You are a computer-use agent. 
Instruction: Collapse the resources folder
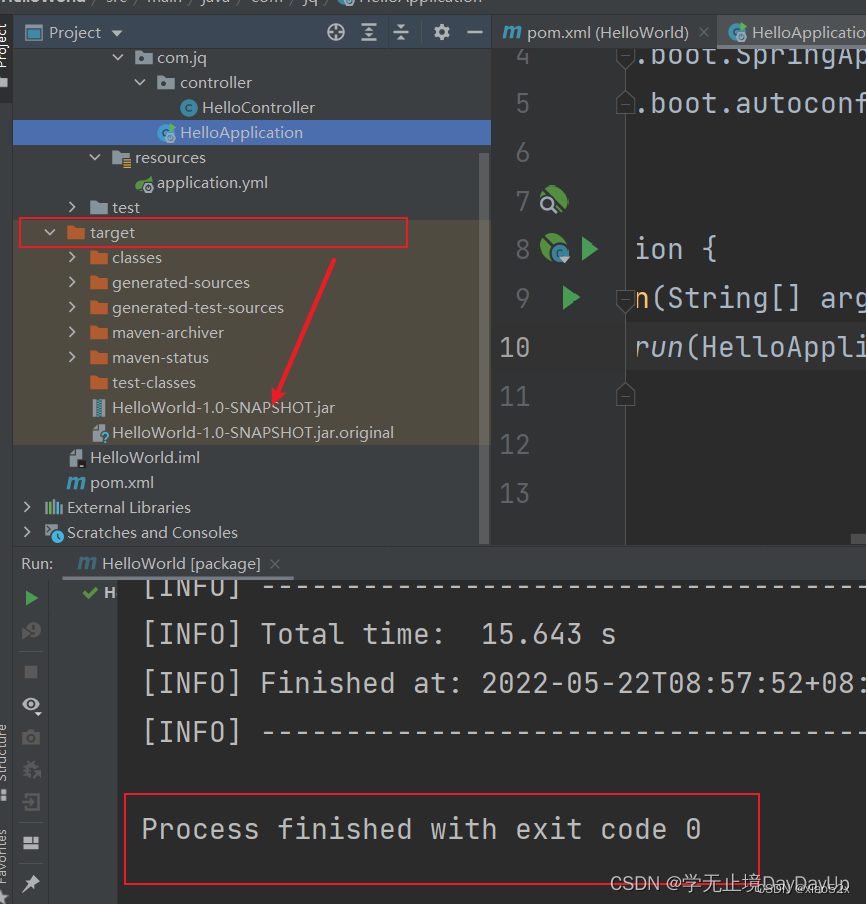[95, 157]
